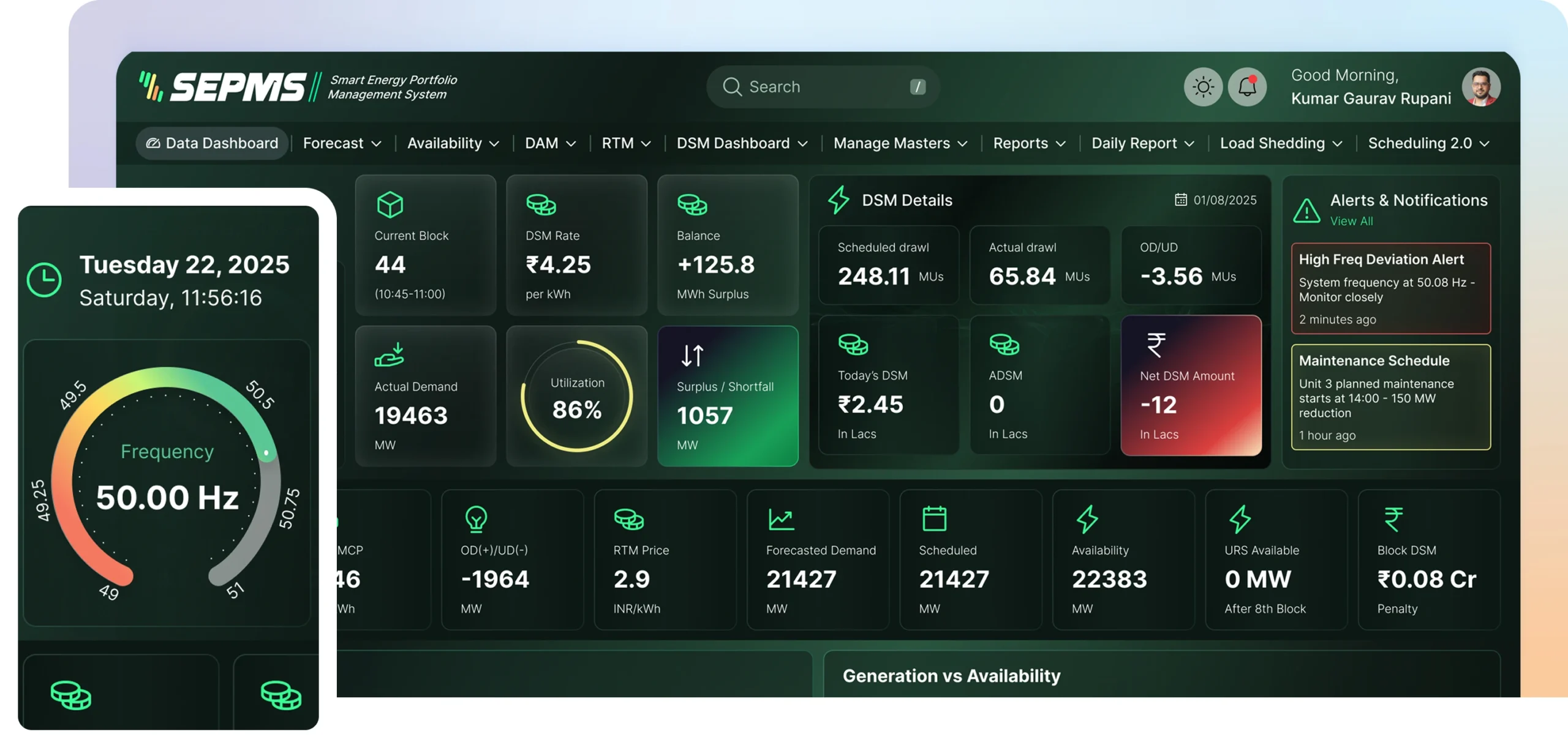Open the Maintenance Schedule notification
This screenshot has width=1568, height=748.
1391,397
